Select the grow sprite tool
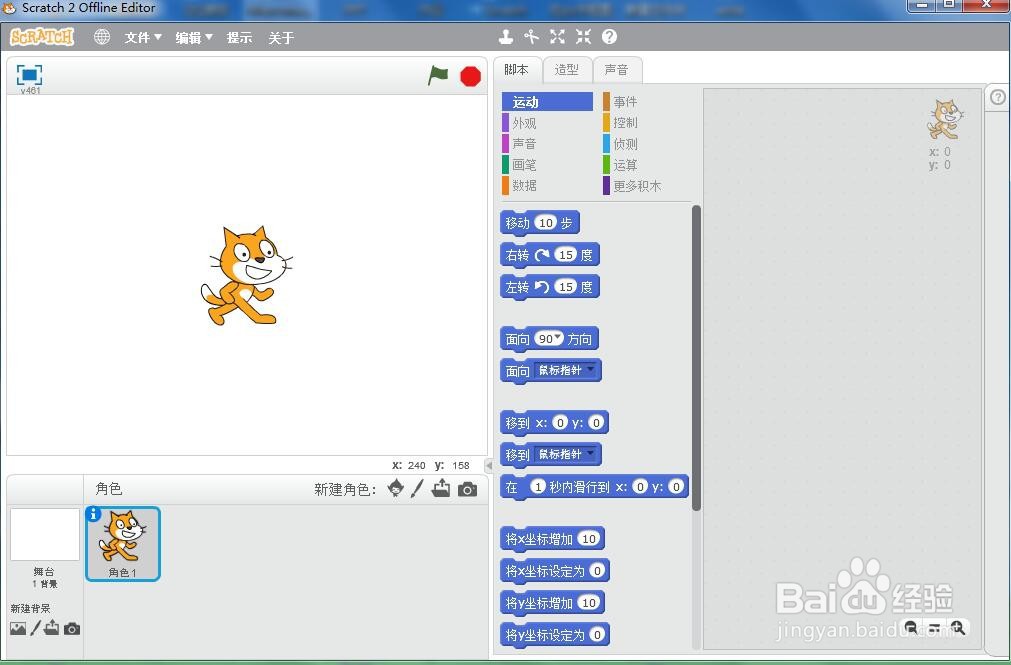The height and width of the screenshot is (665, 1011). click(x=558, y=37)
